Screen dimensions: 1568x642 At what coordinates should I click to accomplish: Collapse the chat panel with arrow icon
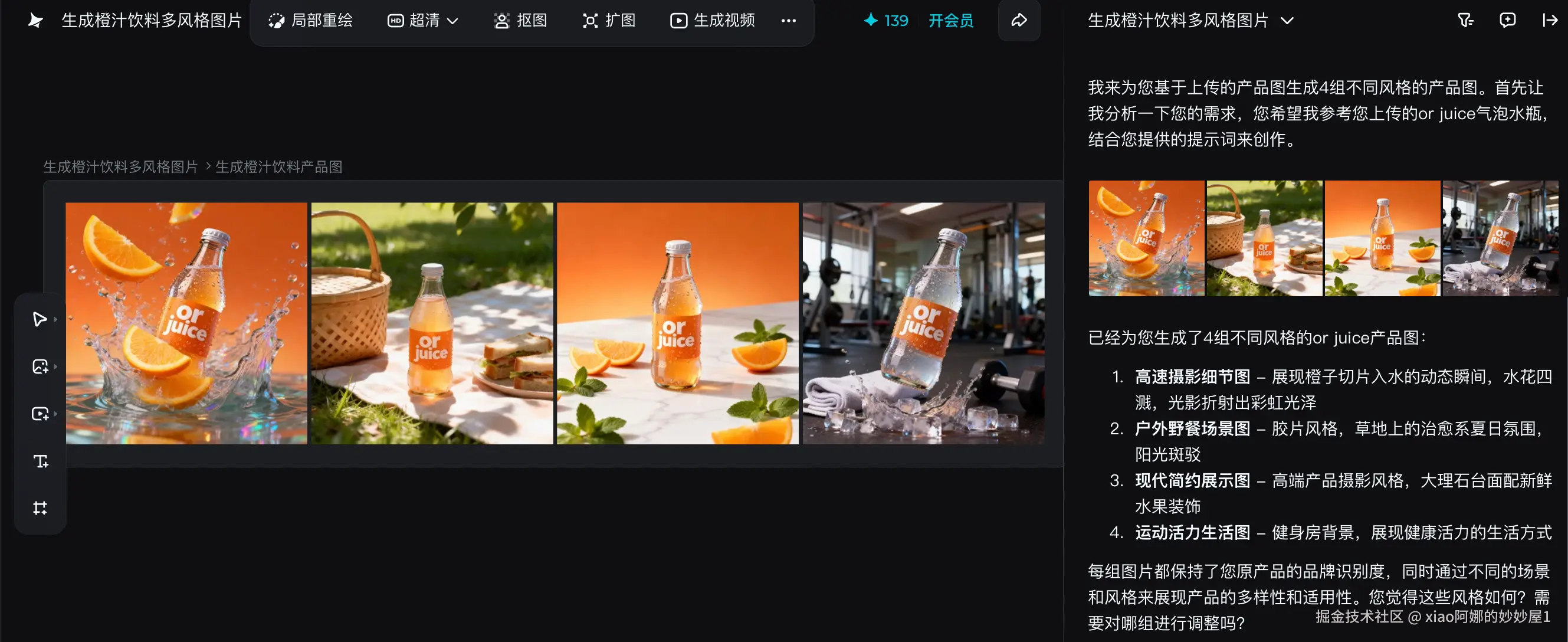pos(1549,21)
